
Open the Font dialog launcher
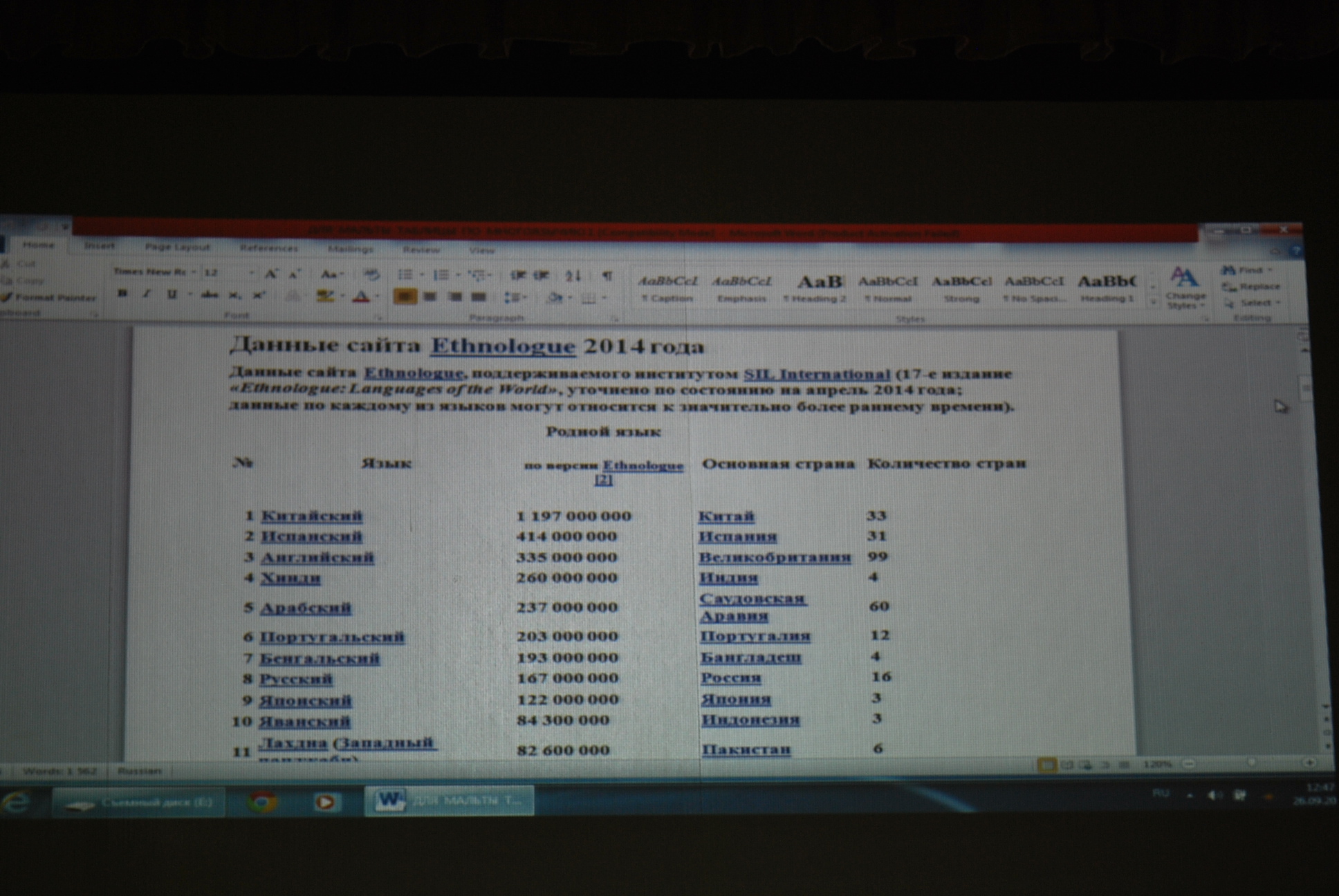(378, 317)
